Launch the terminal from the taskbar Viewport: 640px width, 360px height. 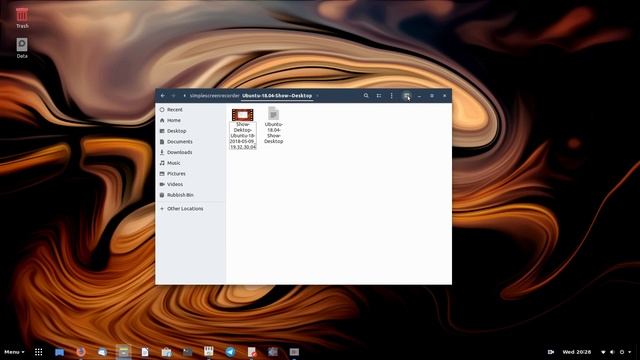tap(187, 352)
